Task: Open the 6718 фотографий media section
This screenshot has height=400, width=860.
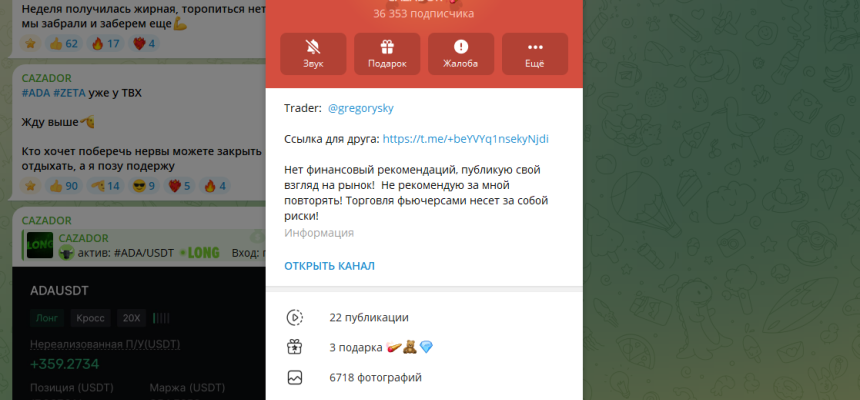Action: coord(375,378)
